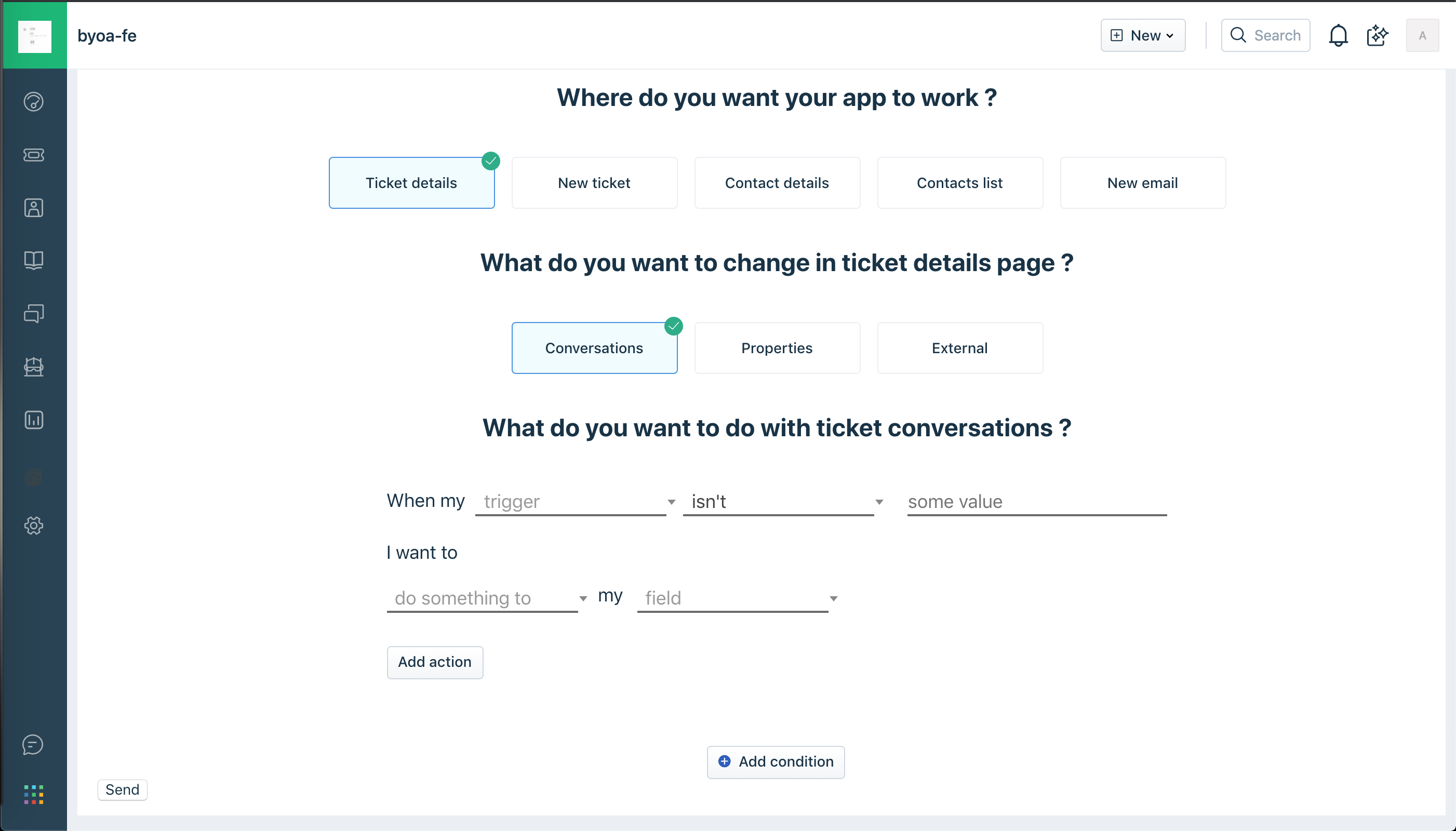The height and width of the screenshot is (831, 1456).
Task: Open the Admin settings gear icon
Action: [x=34, y=526]
